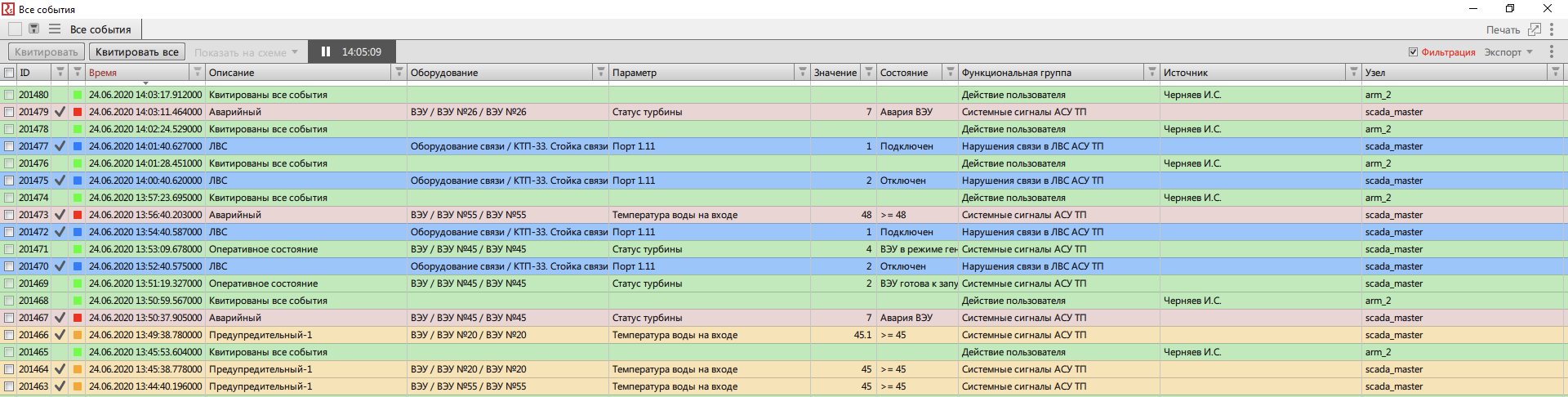Open the filter for the Оборудование column

(600, 72)
